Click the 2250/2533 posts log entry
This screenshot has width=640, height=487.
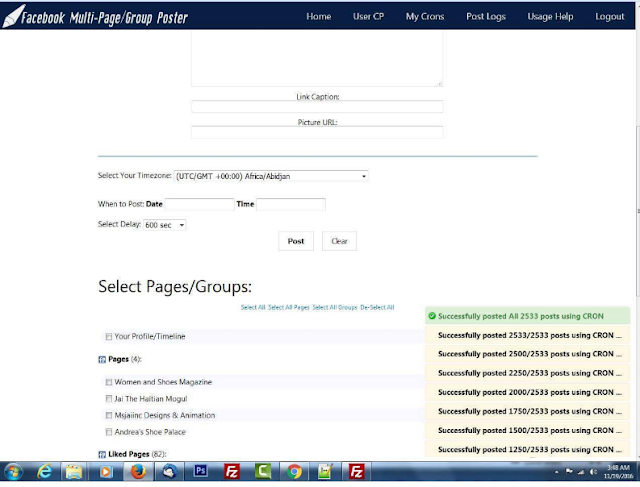tap(528, 373)
